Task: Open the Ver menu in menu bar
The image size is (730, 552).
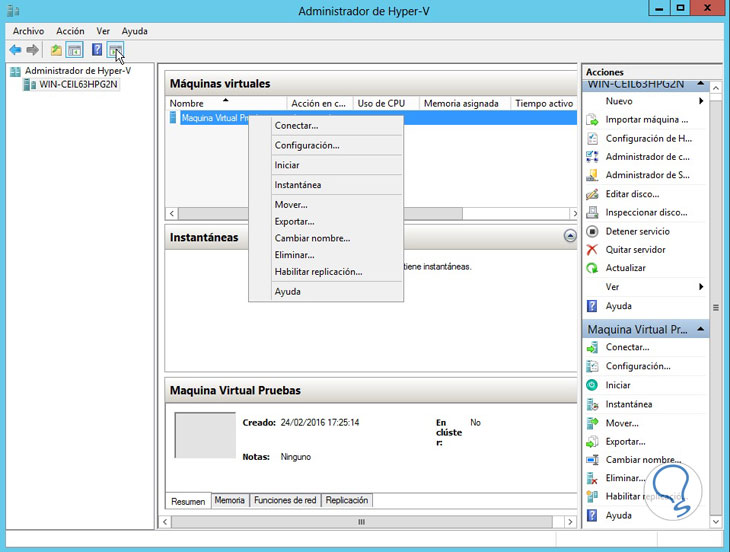Action: [x=103, y=31]
